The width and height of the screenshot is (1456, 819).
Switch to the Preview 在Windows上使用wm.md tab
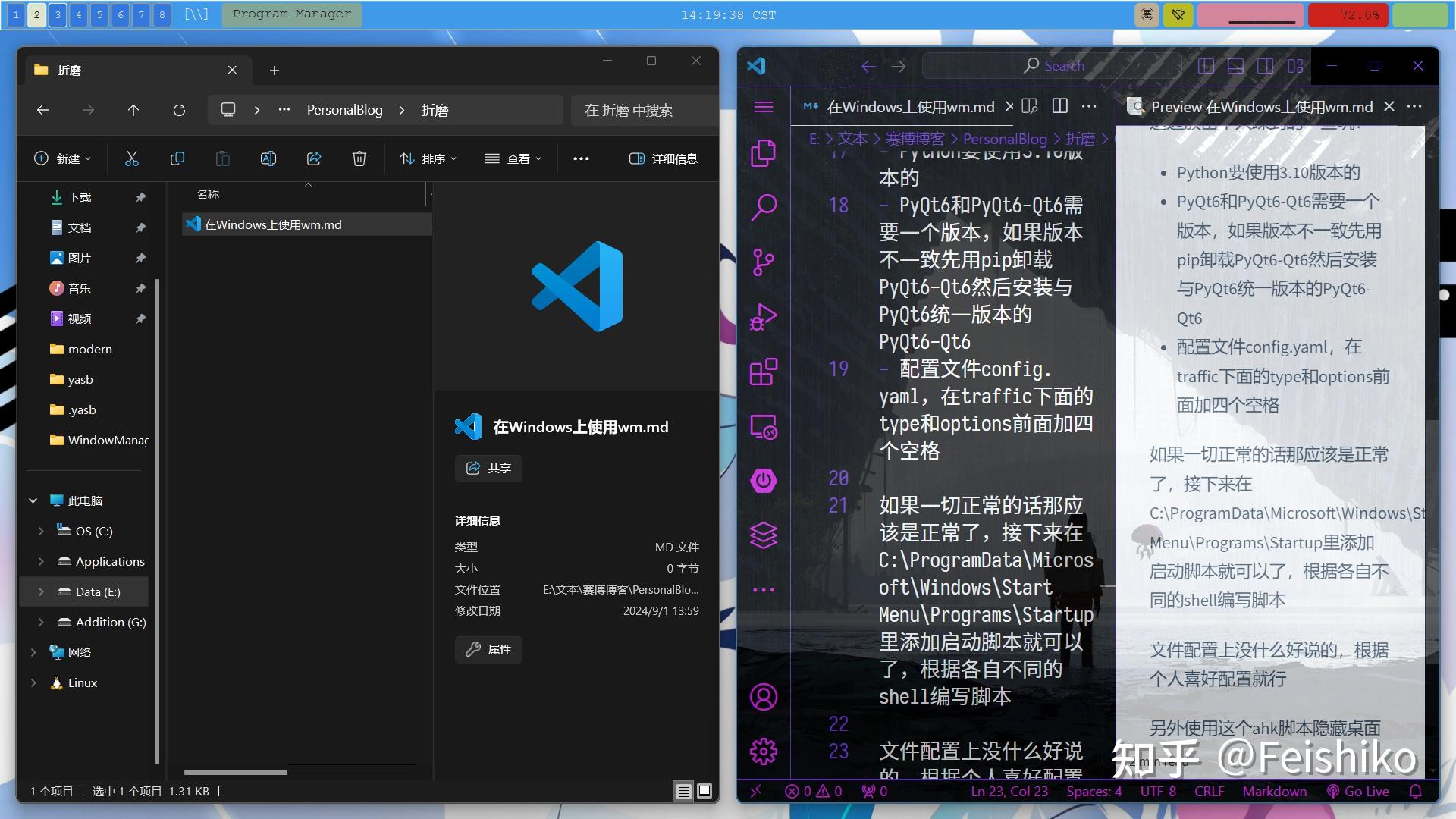[x=1259, y=107]
